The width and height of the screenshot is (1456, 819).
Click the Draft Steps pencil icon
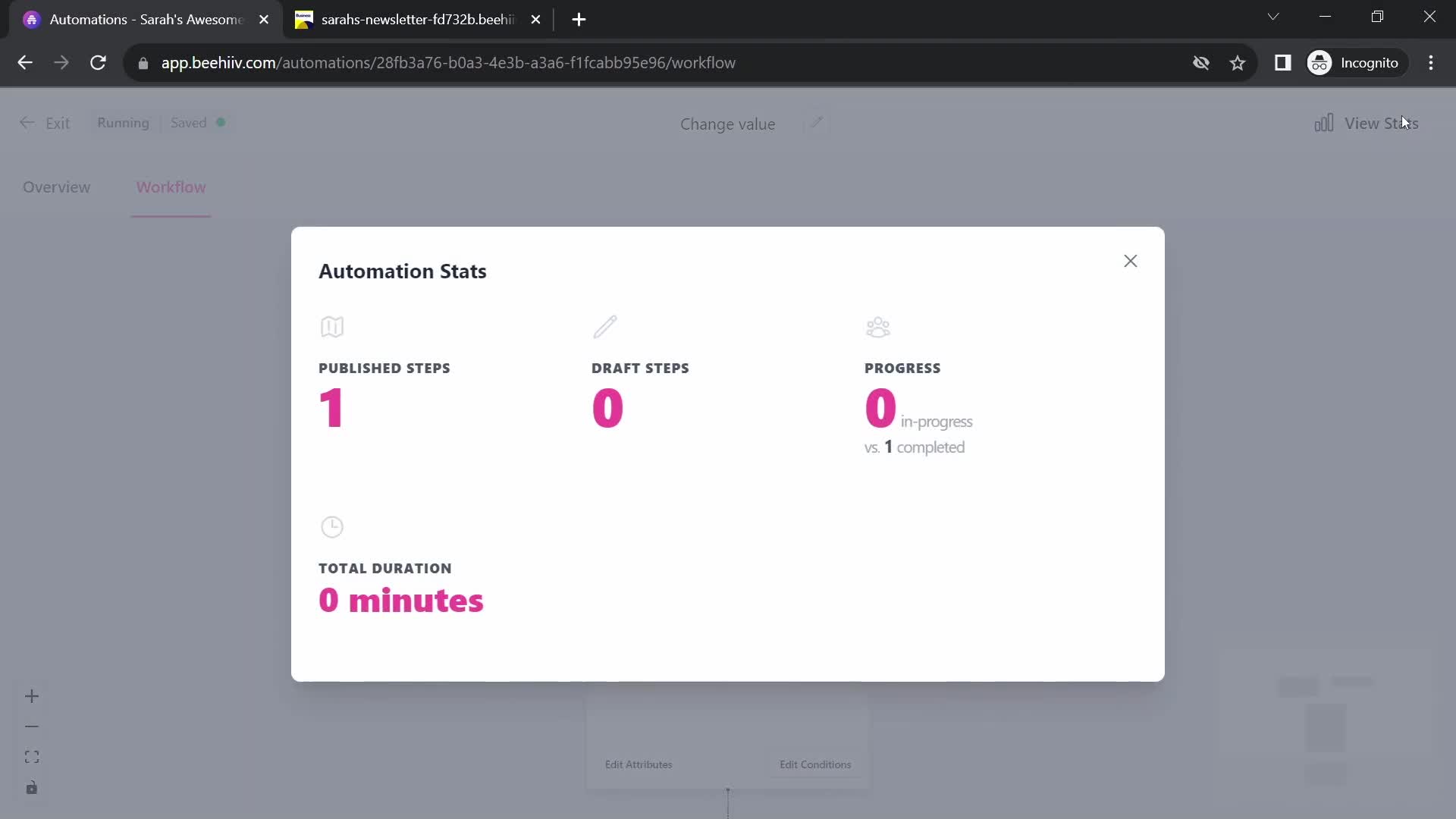tap(605, 327)
